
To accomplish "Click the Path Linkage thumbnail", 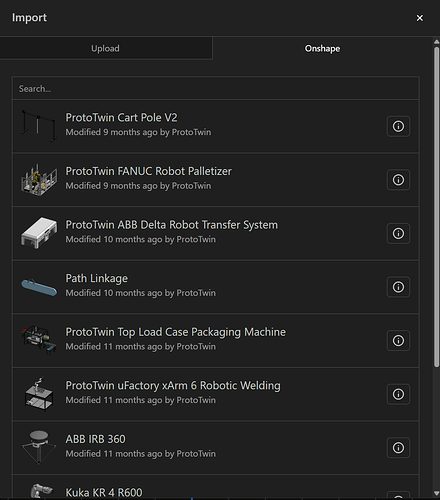I will [x=39, y=287].
